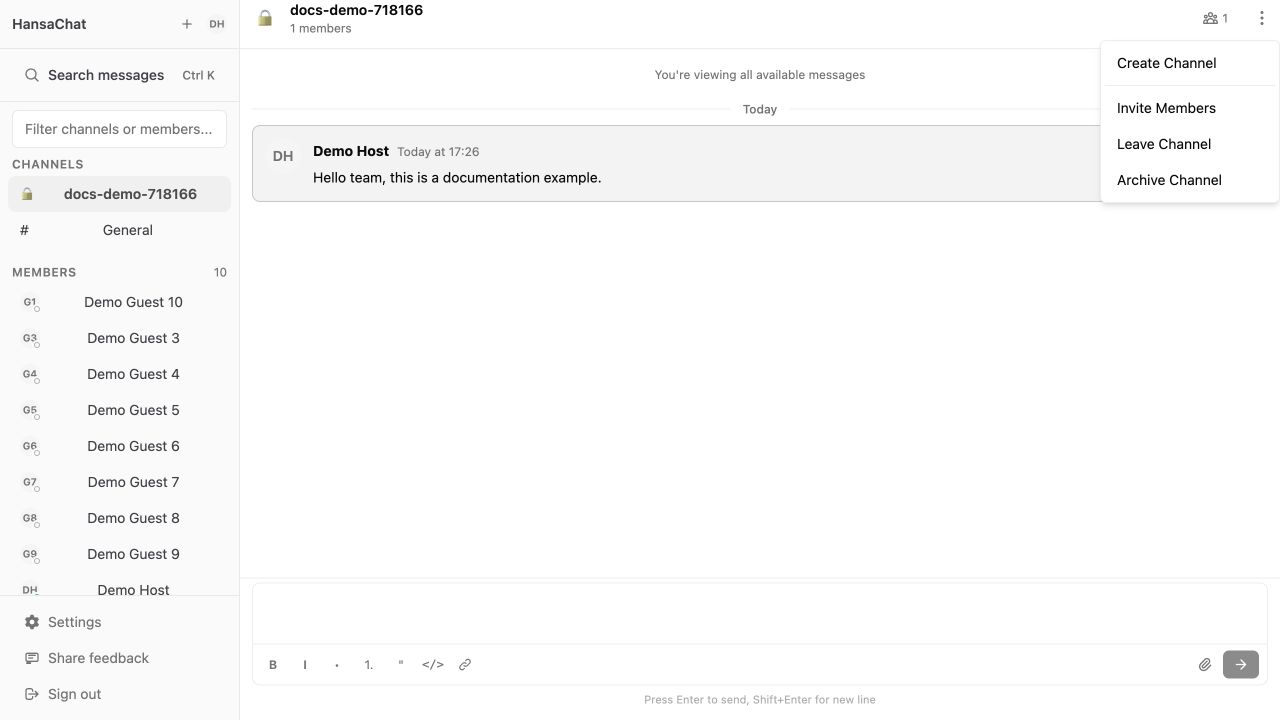1280x720 pixels.
Task: Send the message with the arrow button
Action: 1241,665
